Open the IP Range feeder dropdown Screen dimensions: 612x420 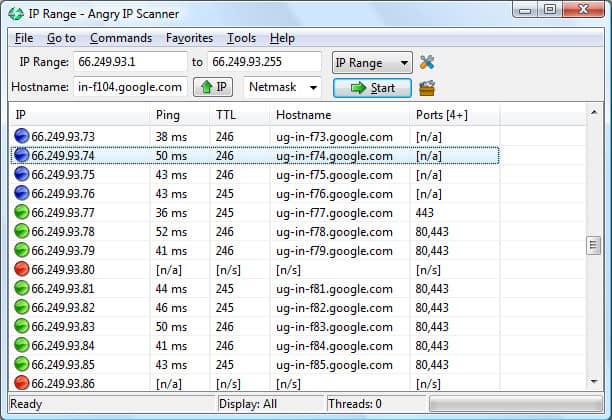point(372,62)
